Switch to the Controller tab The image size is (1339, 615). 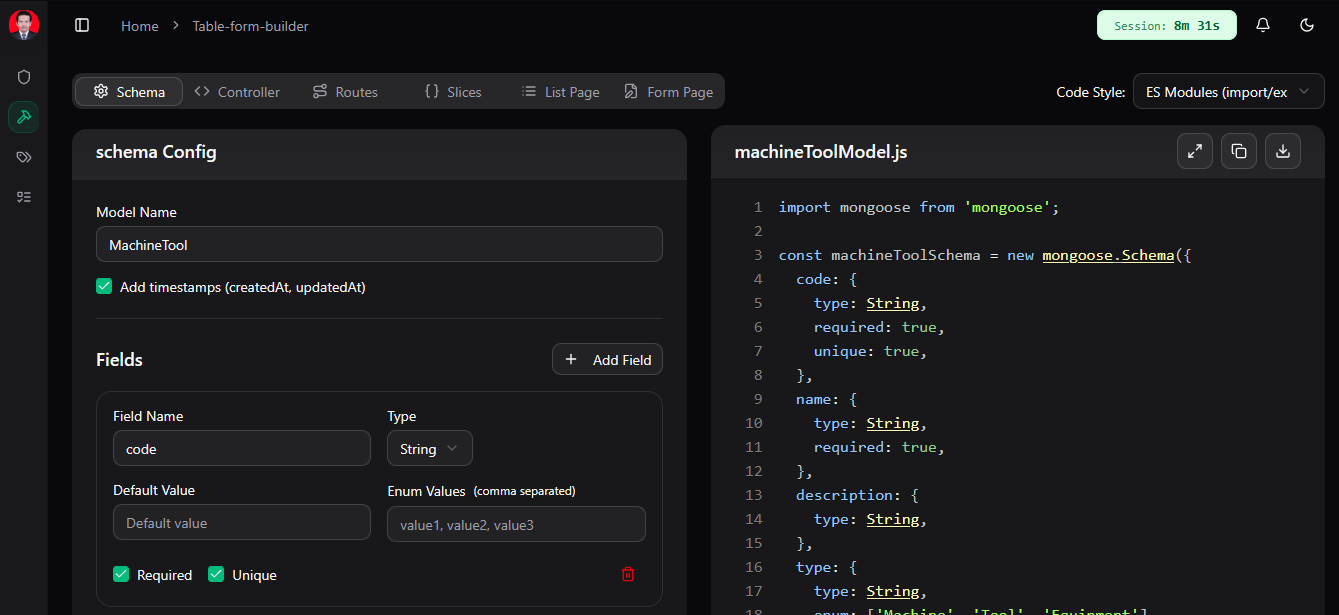pyautogui.click(x=237, y=92)
